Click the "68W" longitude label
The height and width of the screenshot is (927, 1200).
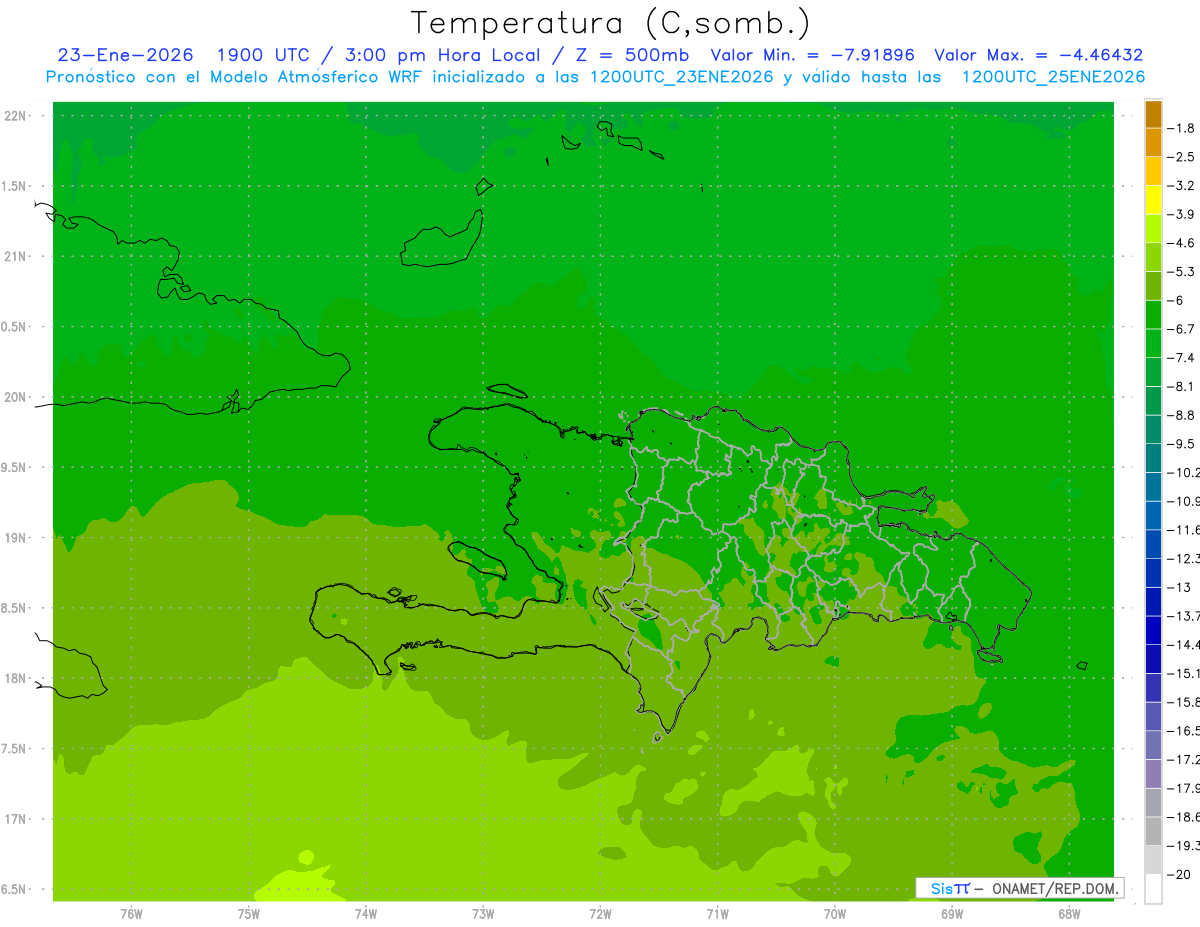tap(1068, 915)
